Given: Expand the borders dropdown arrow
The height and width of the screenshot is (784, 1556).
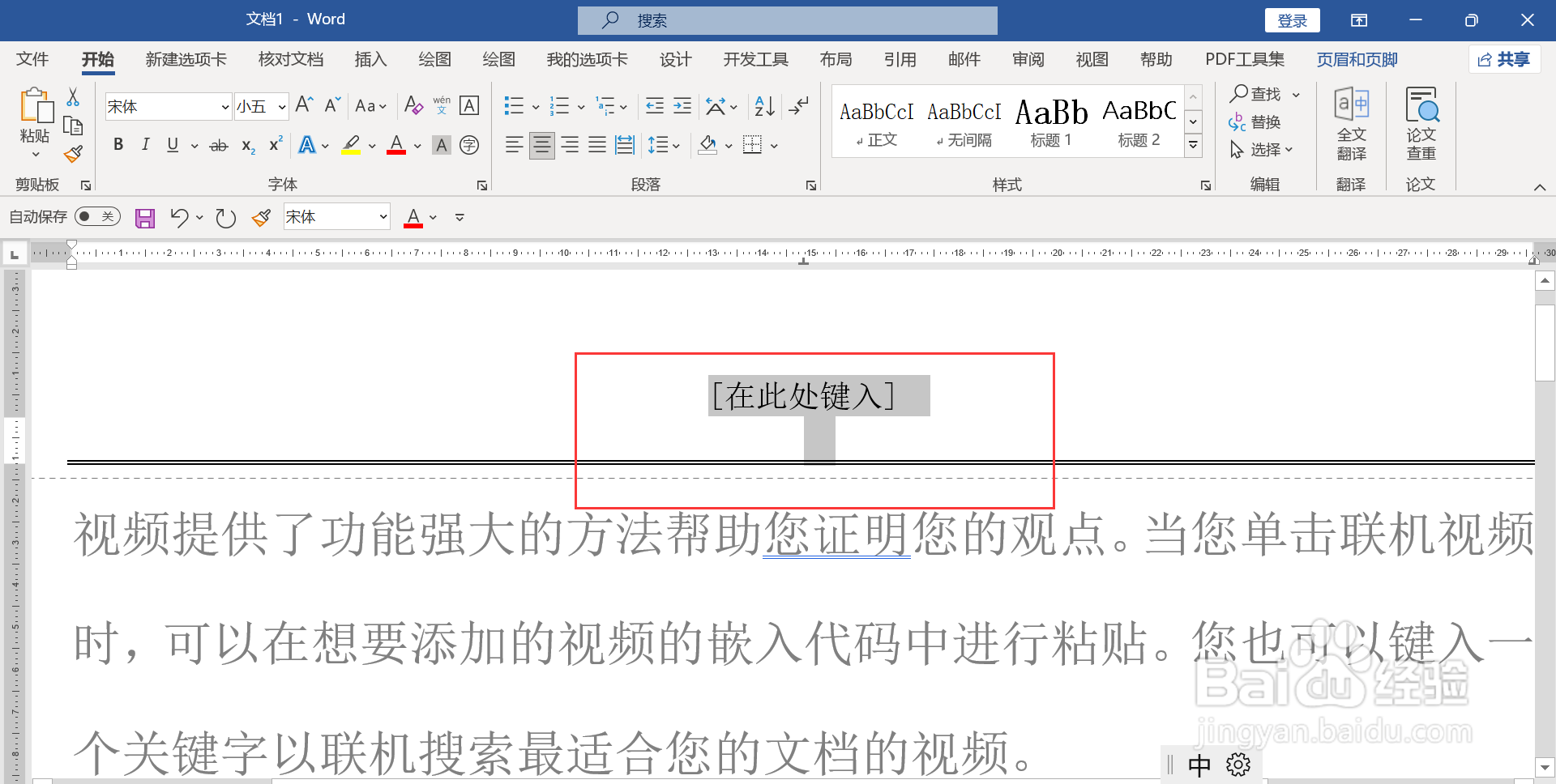Looking at the screenshot, I should (774, 146).
